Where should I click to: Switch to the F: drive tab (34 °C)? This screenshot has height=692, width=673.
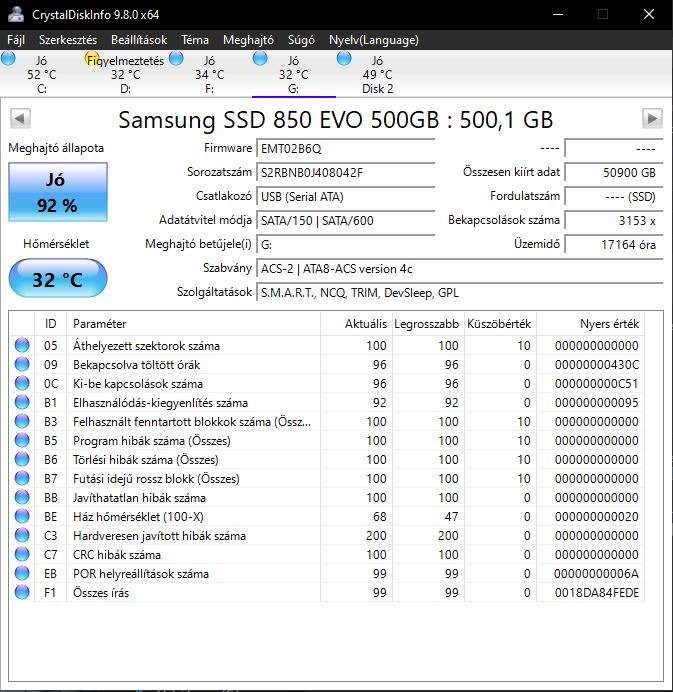pos(209,74)
